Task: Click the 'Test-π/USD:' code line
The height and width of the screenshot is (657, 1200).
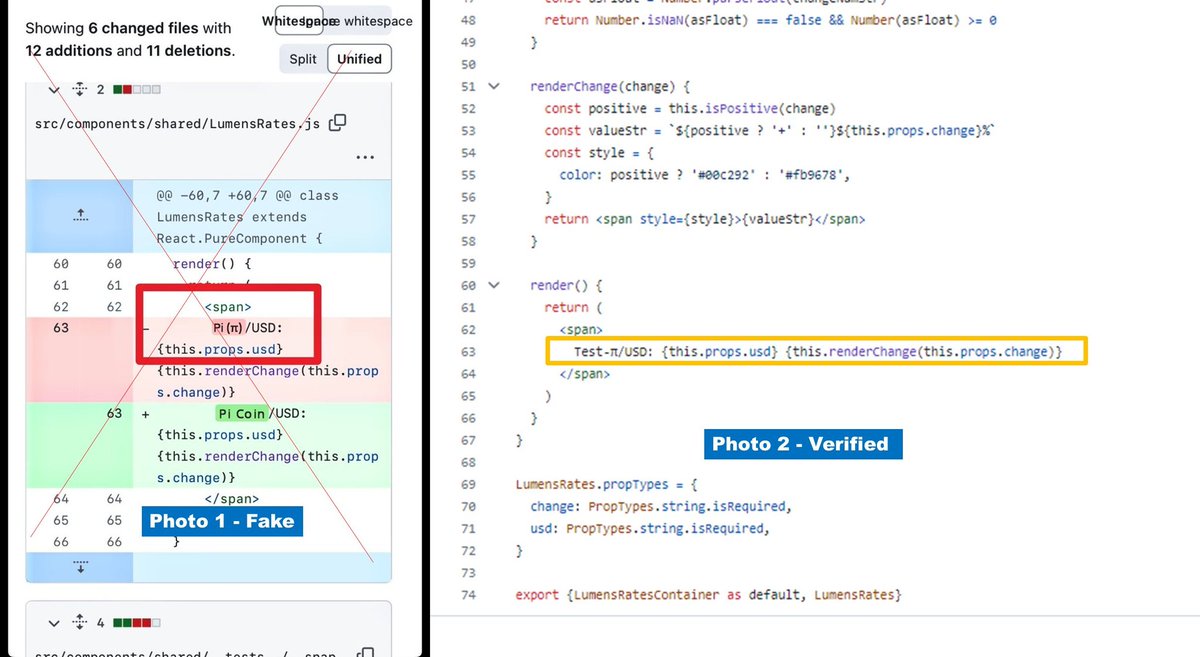Action: 817,352
